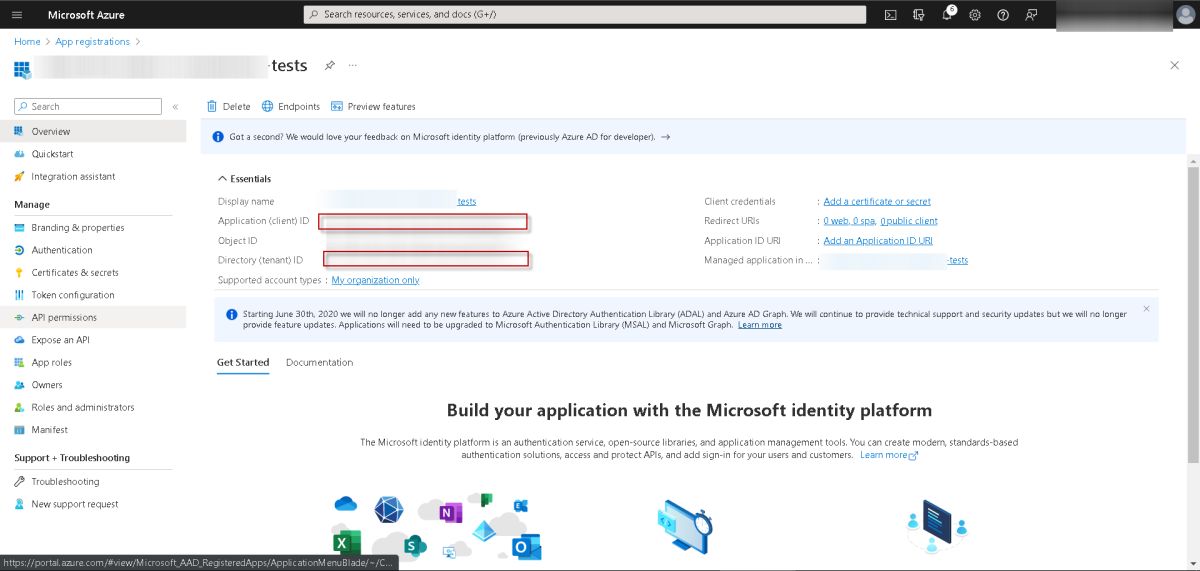1200x571 pixels.
Task: Dismiss the ADAL deprecation notice
Action: point(1146,308)
